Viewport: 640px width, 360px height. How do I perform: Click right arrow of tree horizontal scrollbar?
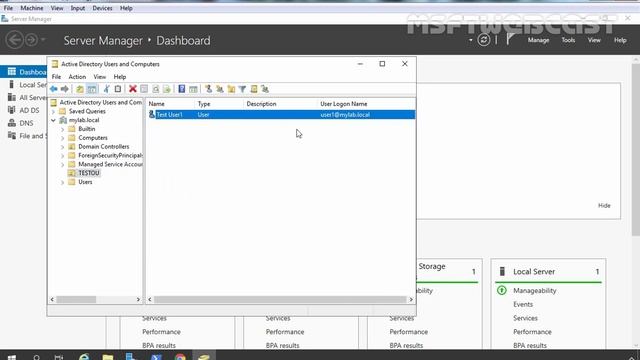tap(138, 300)
